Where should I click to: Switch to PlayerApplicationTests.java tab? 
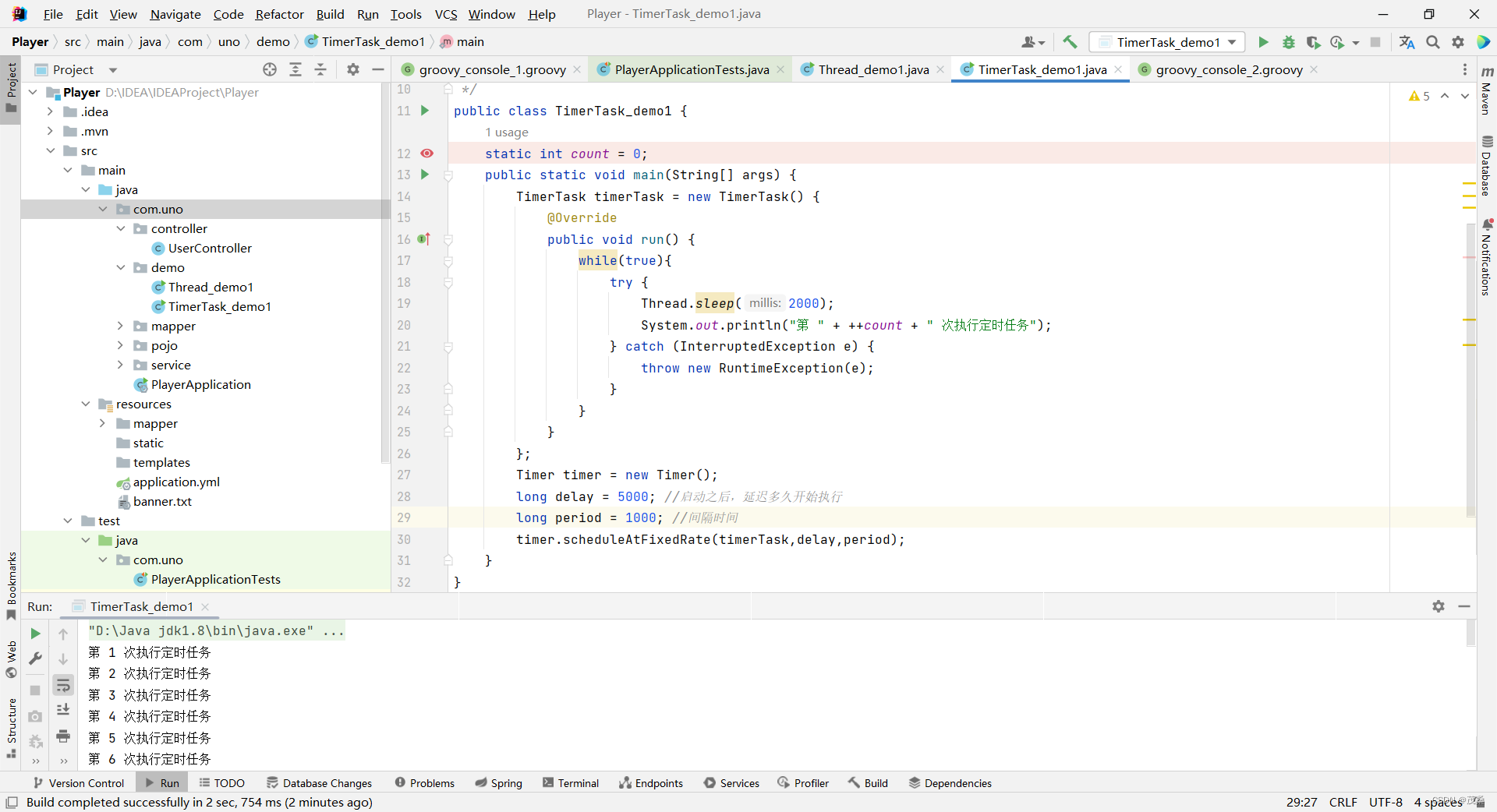tap(692, 69)
